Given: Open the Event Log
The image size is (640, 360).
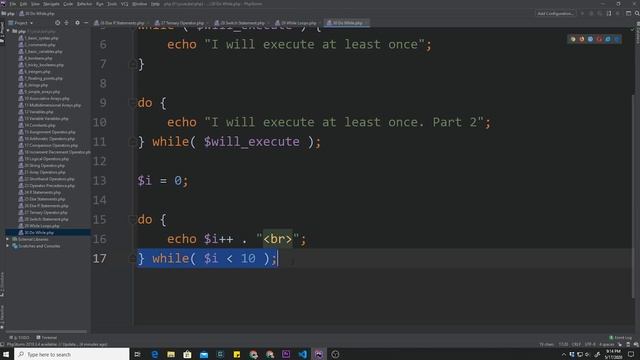Looking at the screenshot, I should point(620,338).
